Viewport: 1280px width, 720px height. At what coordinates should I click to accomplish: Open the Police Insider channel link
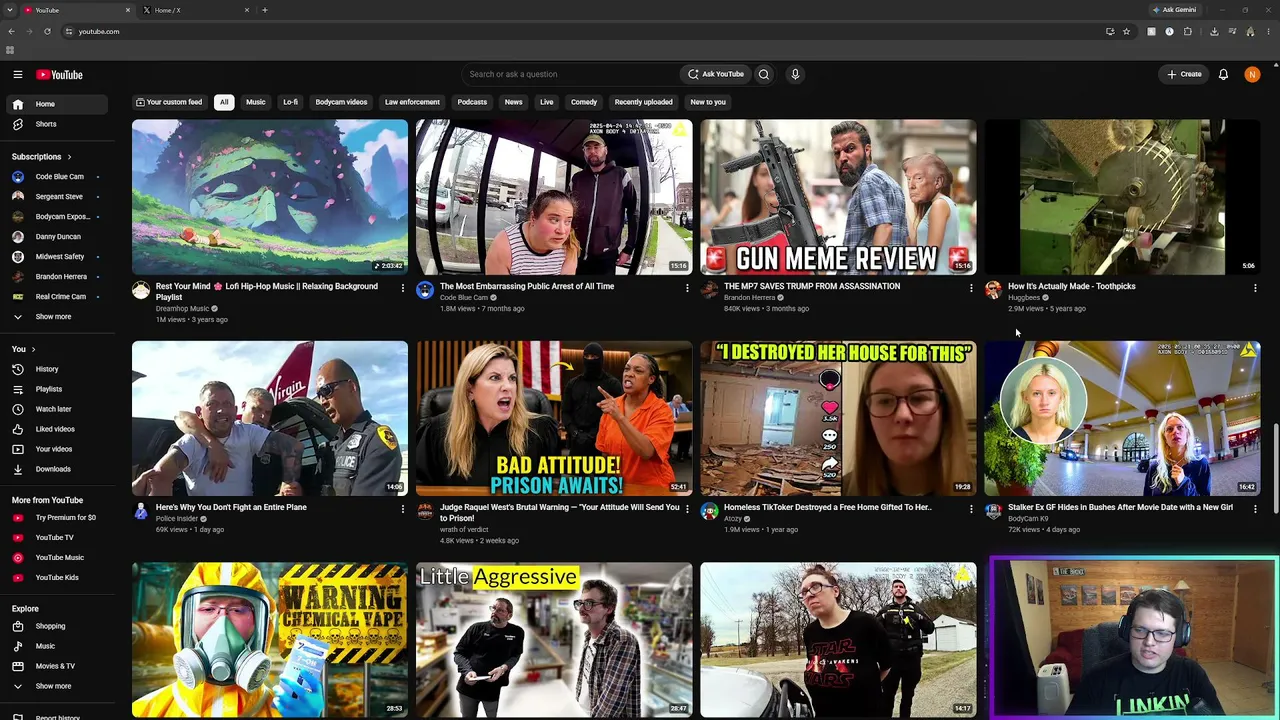(176, 519)
